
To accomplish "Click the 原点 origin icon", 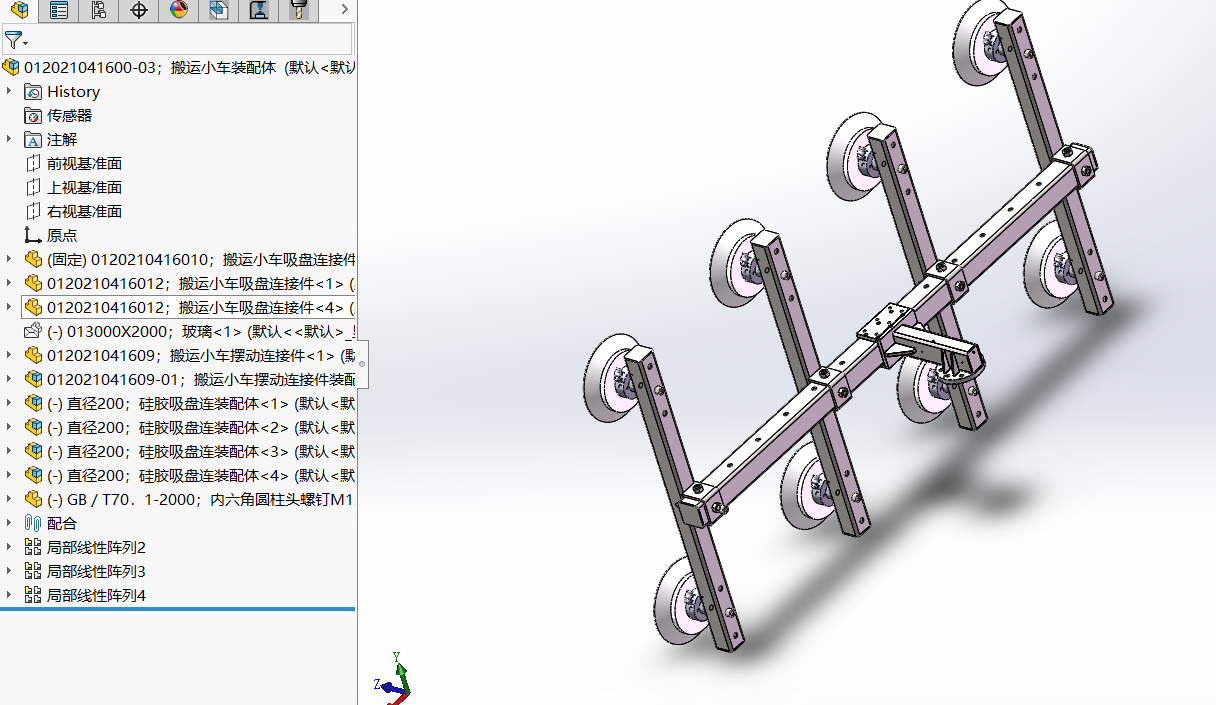I will [33, 235].
